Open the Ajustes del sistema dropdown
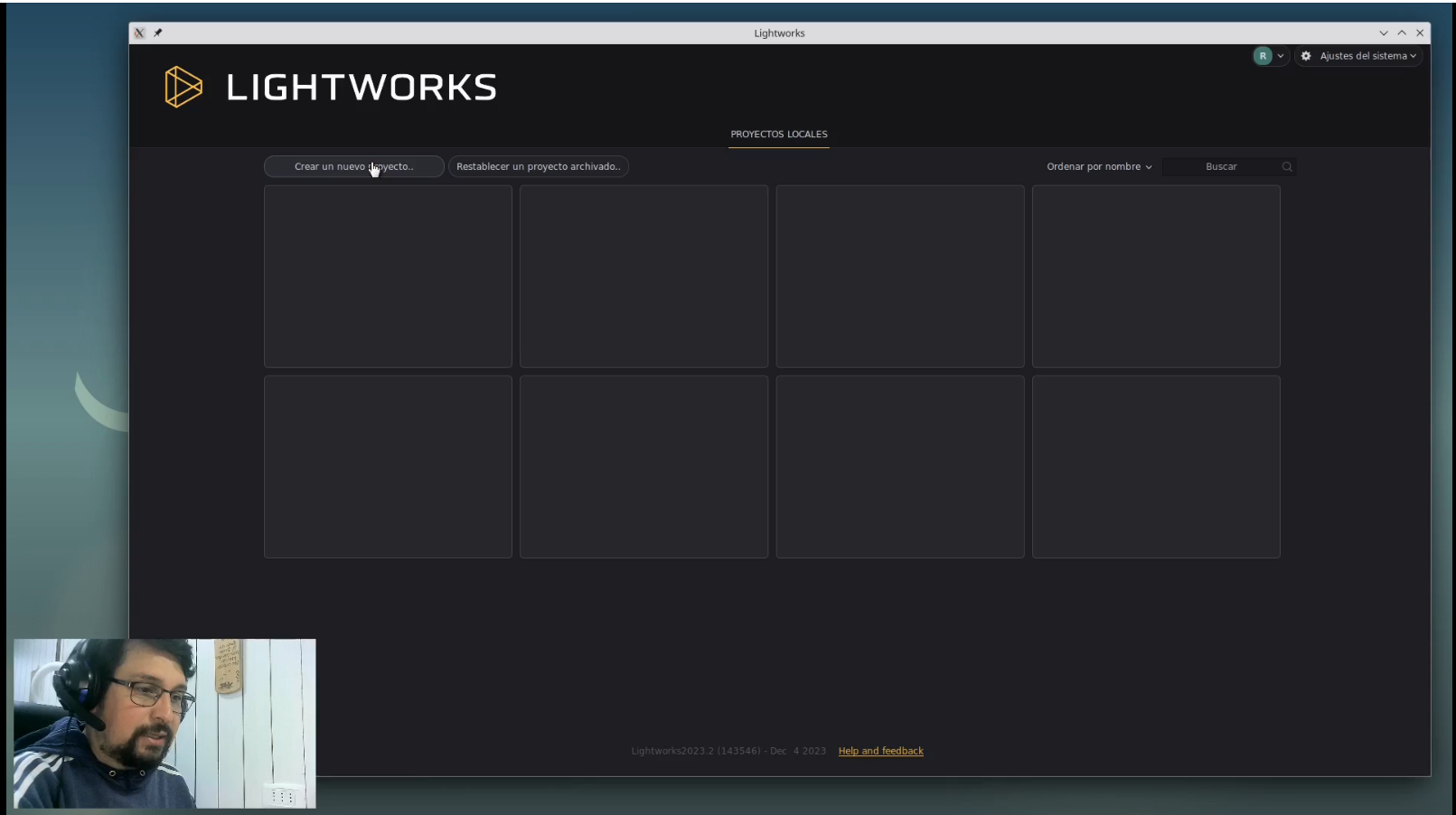The width and height of the screenshot is (1456, 815). 1359,56
